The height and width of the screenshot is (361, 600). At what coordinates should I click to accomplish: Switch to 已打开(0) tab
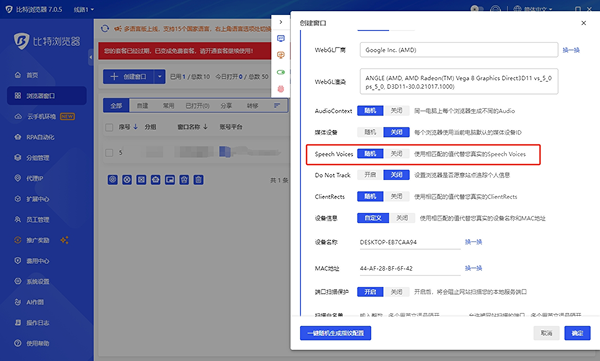[197, 106]
